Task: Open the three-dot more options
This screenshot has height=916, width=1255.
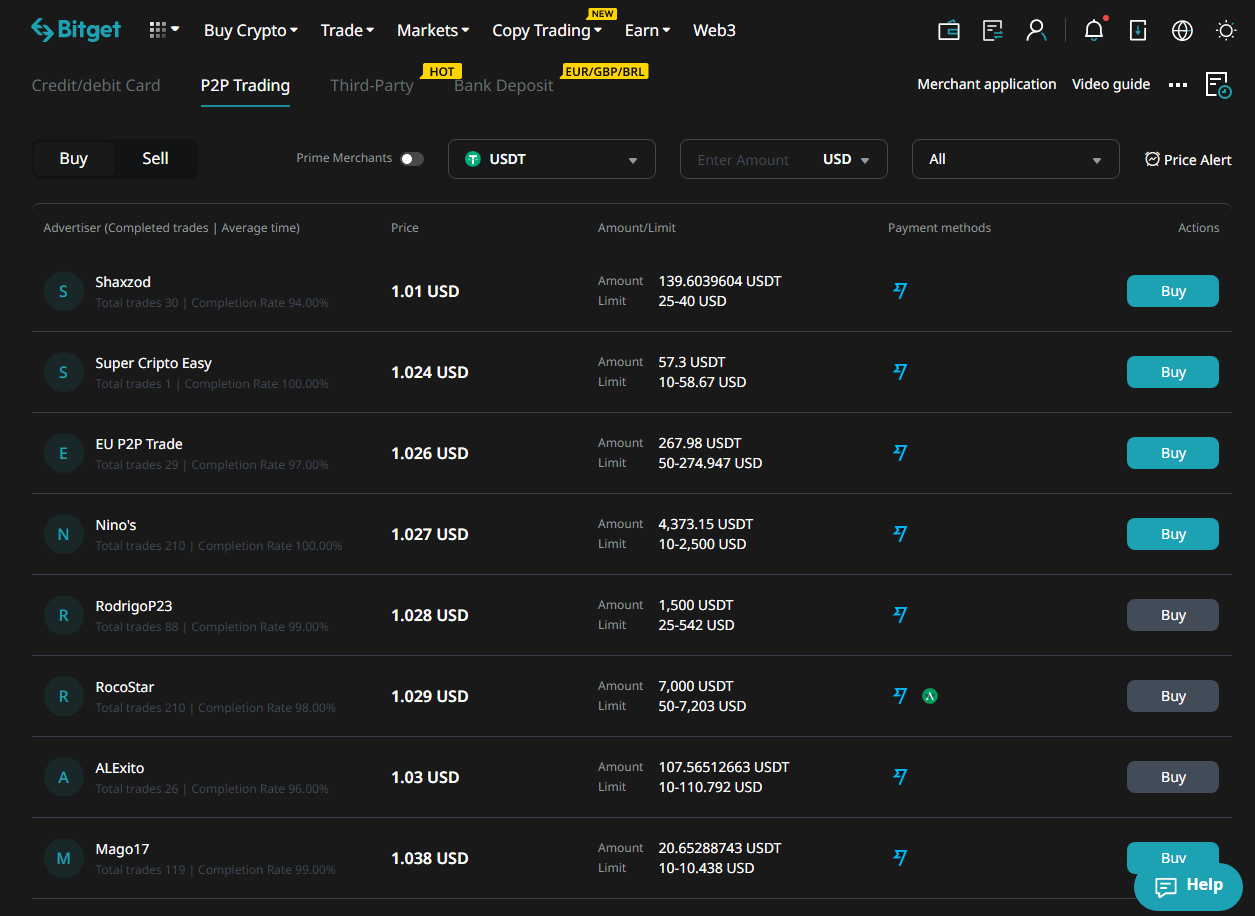Action: (x=1178, y=85)
